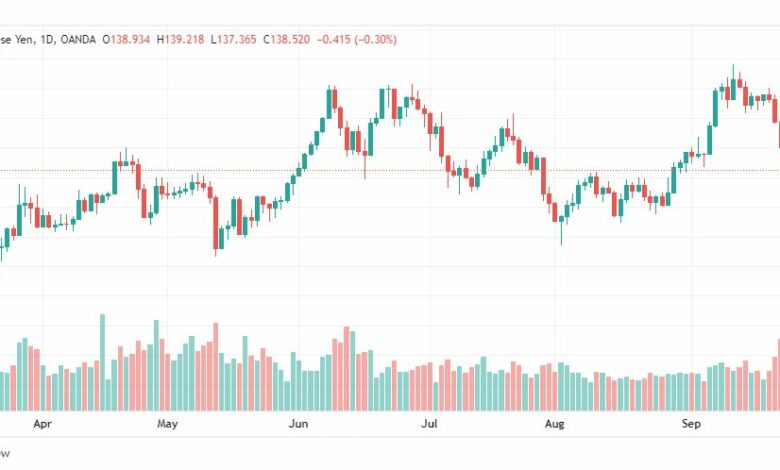Click the close price value C138.520

click(287, 39)
